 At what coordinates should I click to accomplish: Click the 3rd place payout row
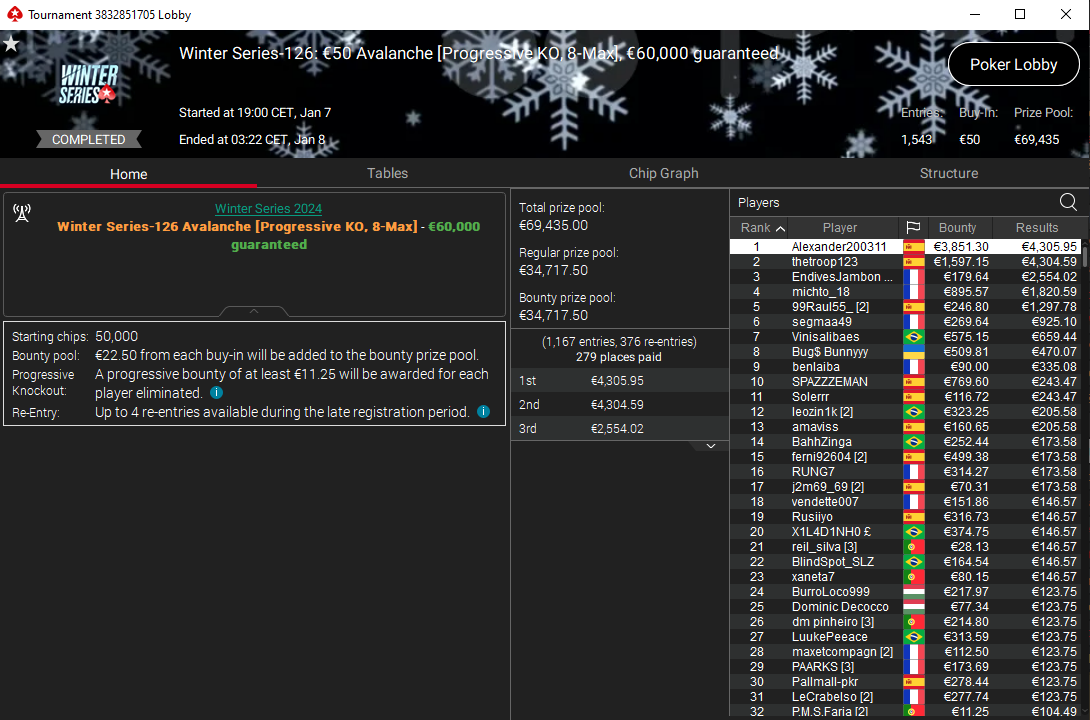click(619, 429)
